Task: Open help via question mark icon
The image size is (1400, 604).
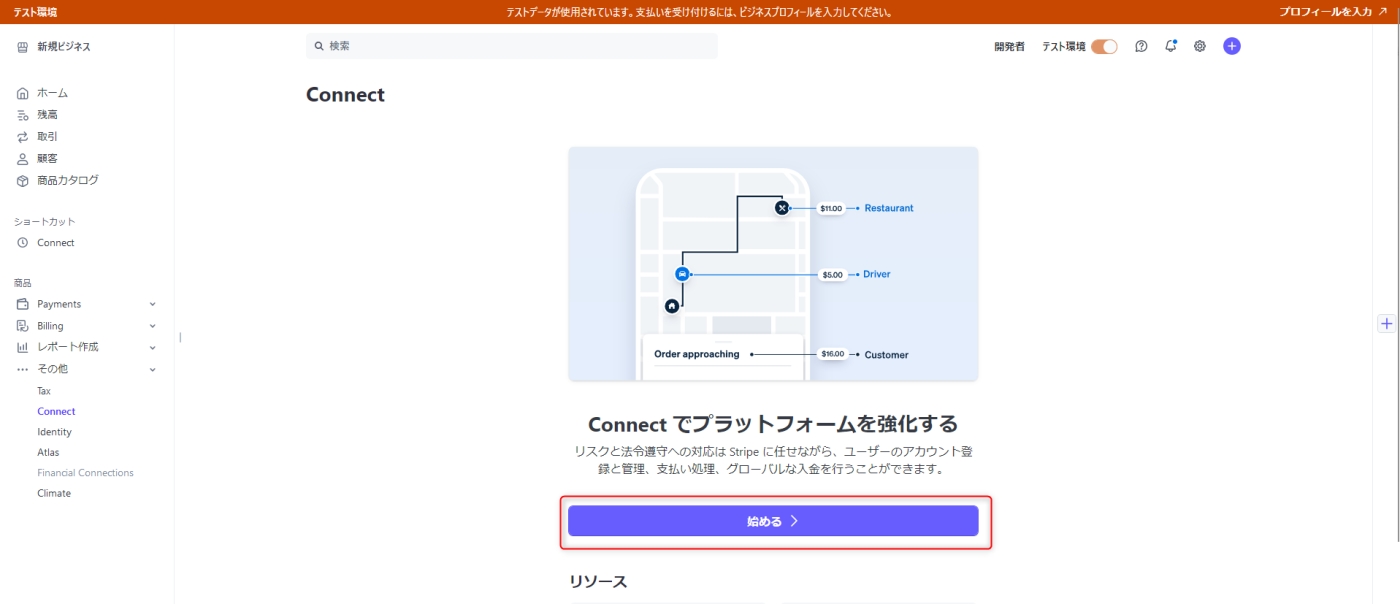Action: tap(1141, 46)
